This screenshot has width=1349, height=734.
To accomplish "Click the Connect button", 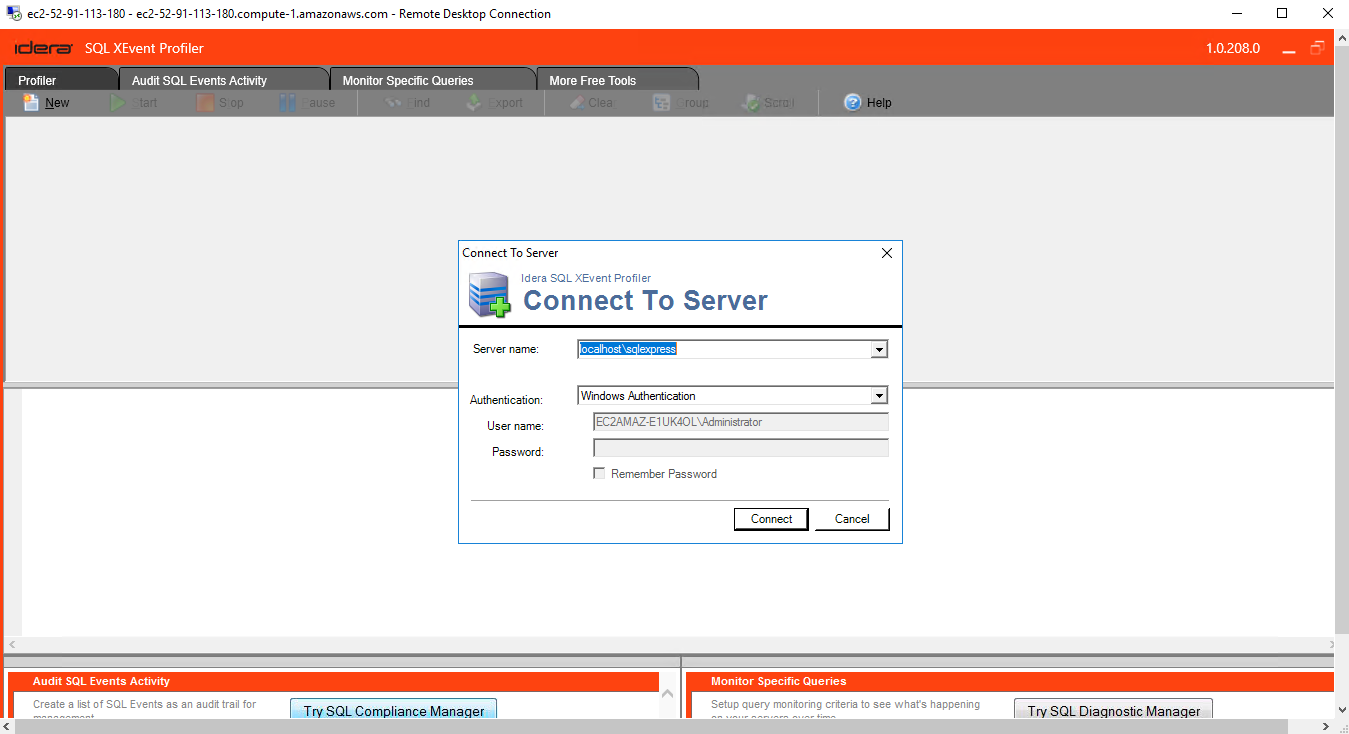I will tap(770, 518).
